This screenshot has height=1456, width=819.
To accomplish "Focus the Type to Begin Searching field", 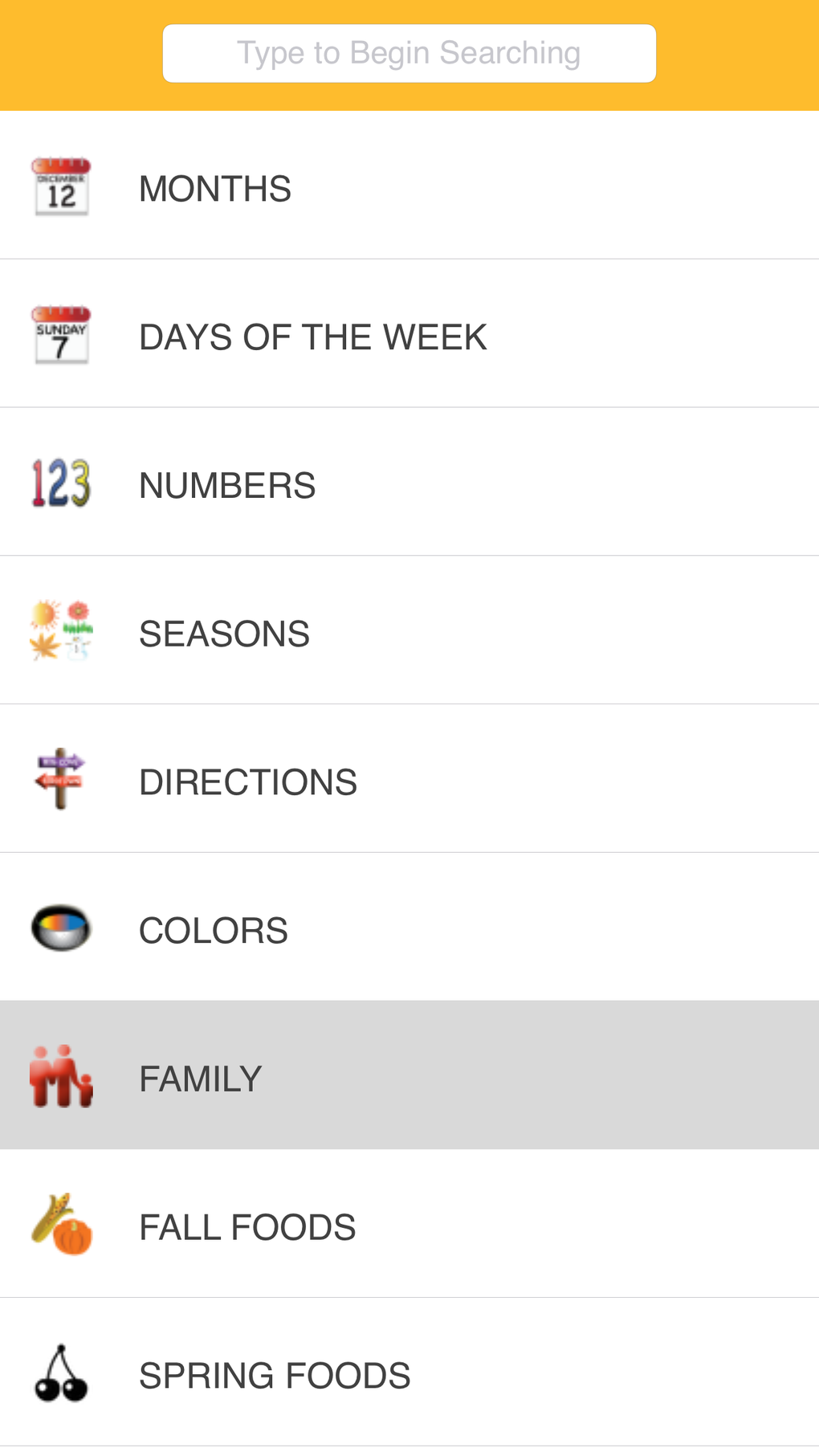I will pos(409,54).
